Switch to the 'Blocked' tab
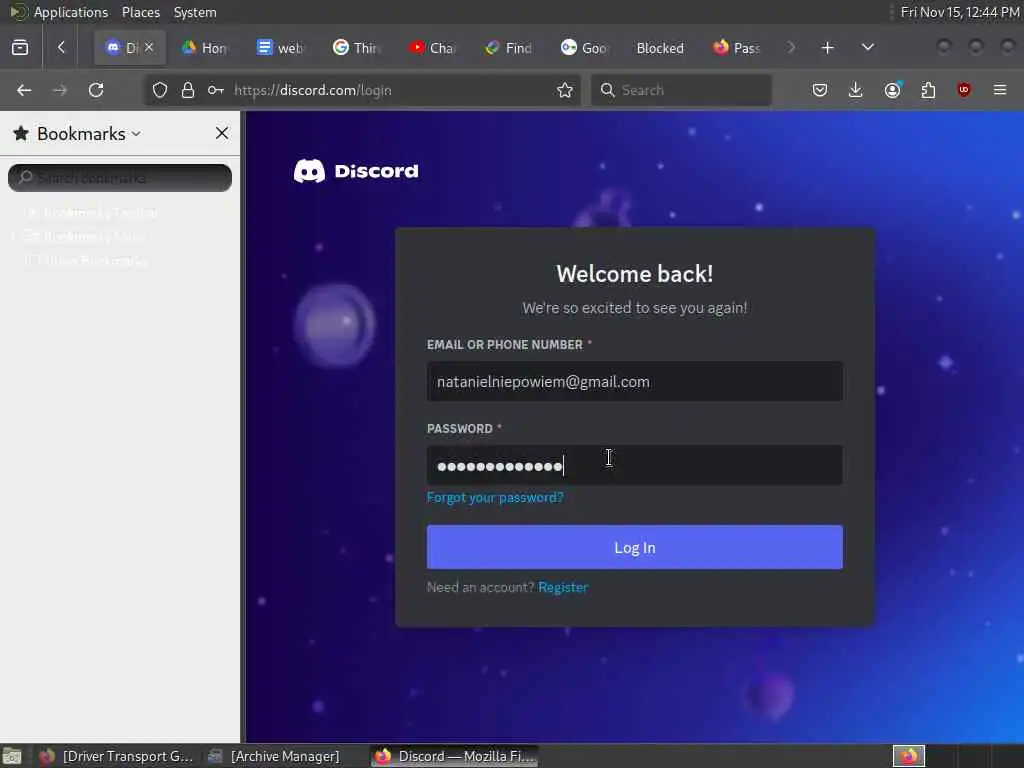1024x768 pixels. pos(660,48)
